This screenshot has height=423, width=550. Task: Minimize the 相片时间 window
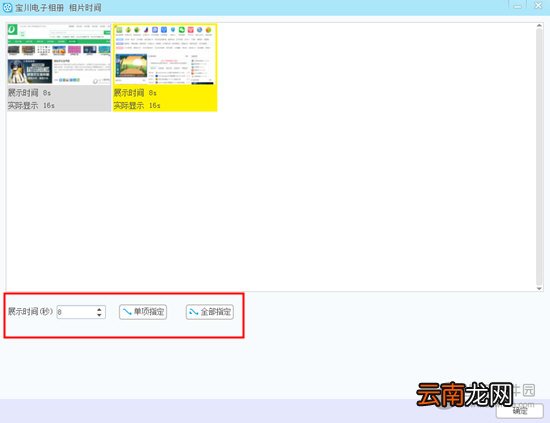click(x=518, y=6)
